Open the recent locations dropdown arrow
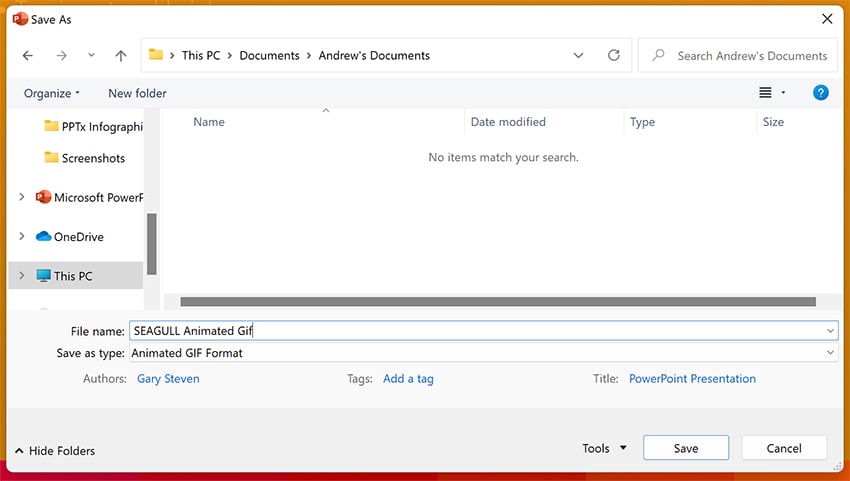The image size is (850, 481). click(91, 56)
